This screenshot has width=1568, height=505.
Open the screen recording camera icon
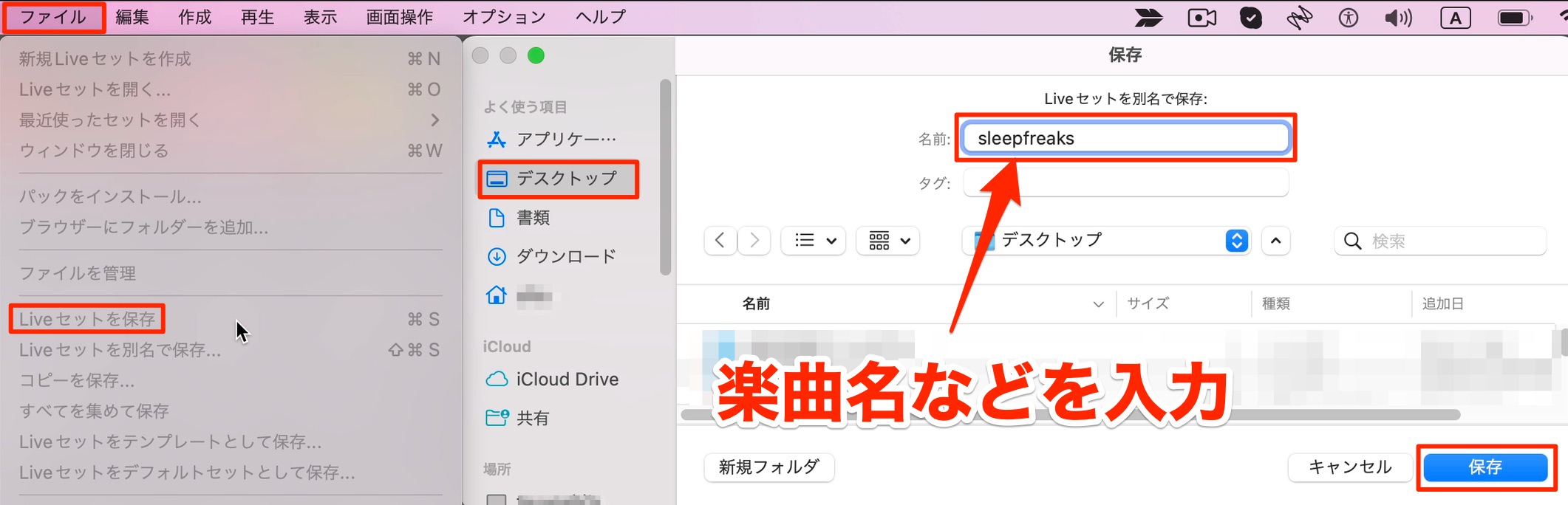tap(1202, 18)
